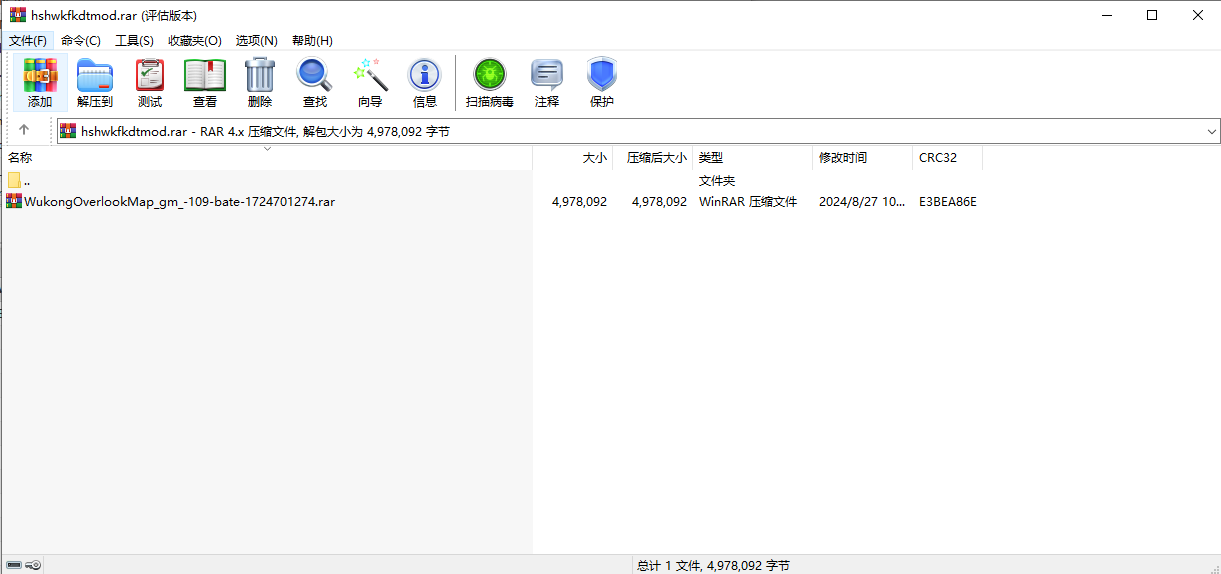1221x574 pixels.
Task: Maximize the WinRAR window
Action: [1152, 15]
